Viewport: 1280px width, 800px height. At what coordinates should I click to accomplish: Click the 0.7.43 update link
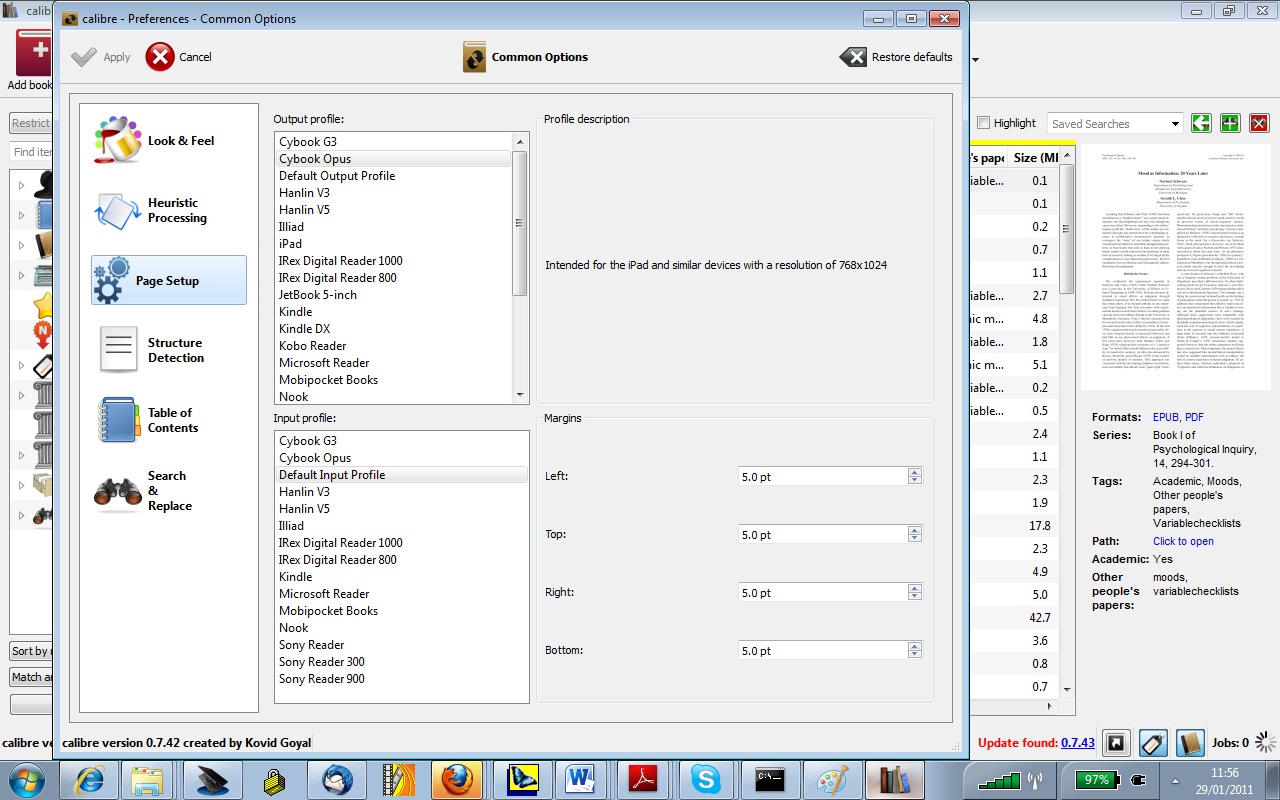coord(1078,743)
